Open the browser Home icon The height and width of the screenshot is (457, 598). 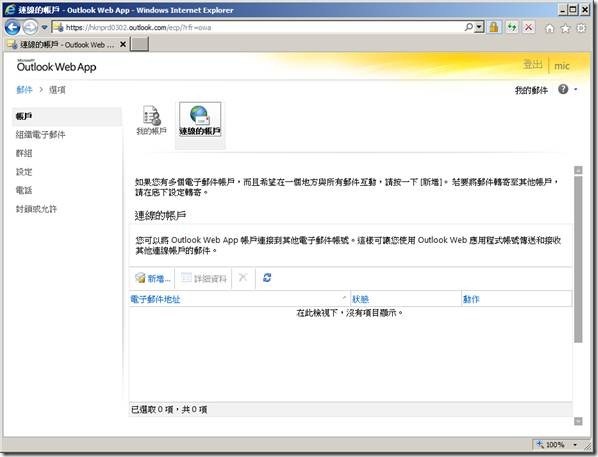pos(550,28)
